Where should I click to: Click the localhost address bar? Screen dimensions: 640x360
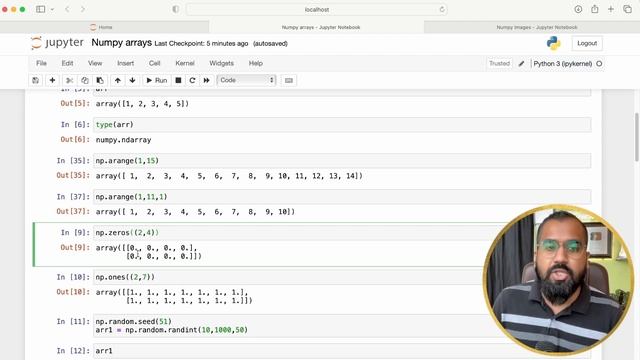click(317, 9)
